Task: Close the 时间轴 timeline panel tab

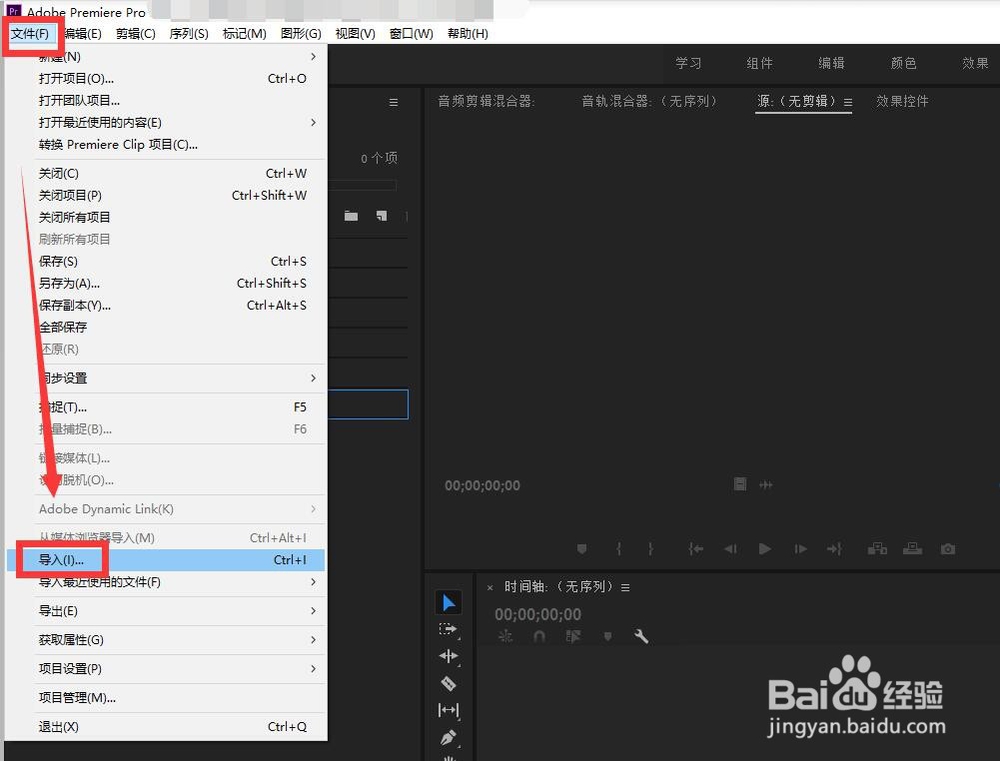Action: tap(490, 587)
